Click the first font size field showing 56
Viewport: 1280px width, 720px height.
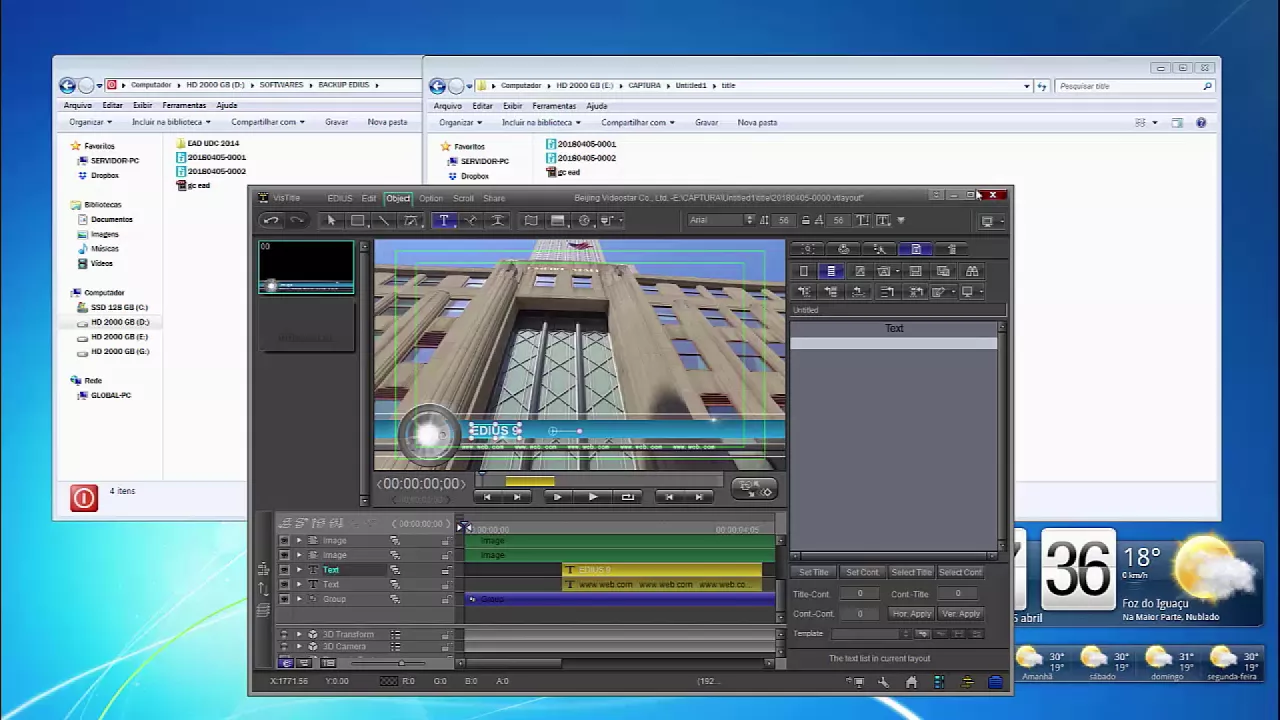coord(783,220)
